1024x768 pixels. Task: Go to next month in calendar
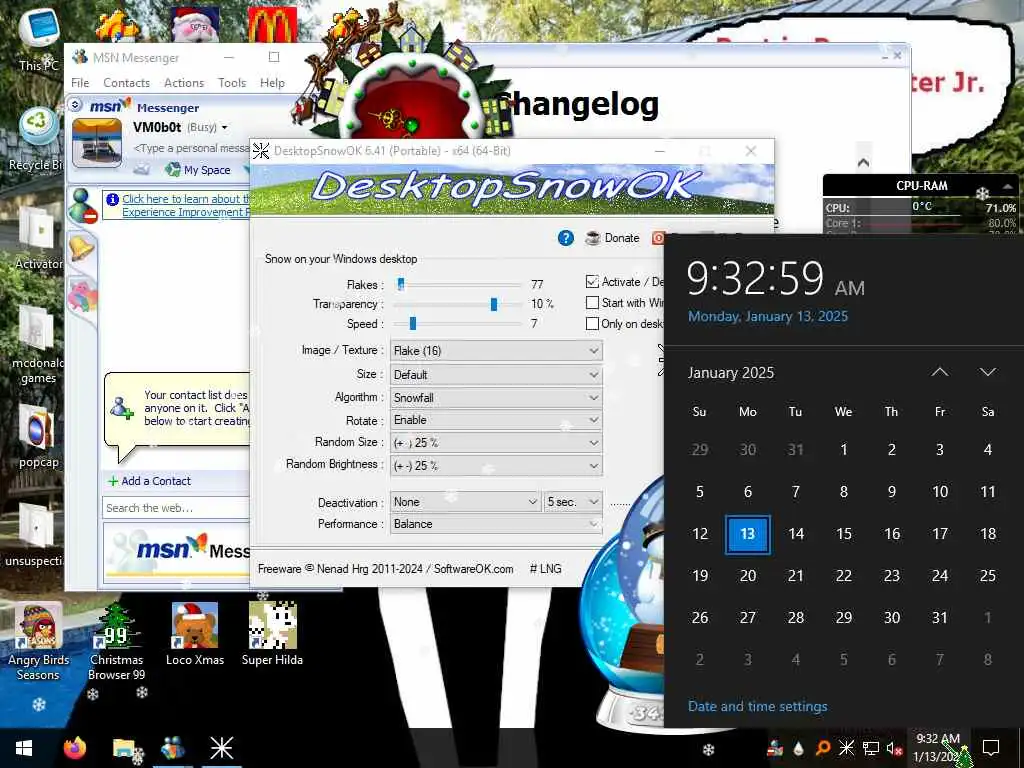click(987, 372)
